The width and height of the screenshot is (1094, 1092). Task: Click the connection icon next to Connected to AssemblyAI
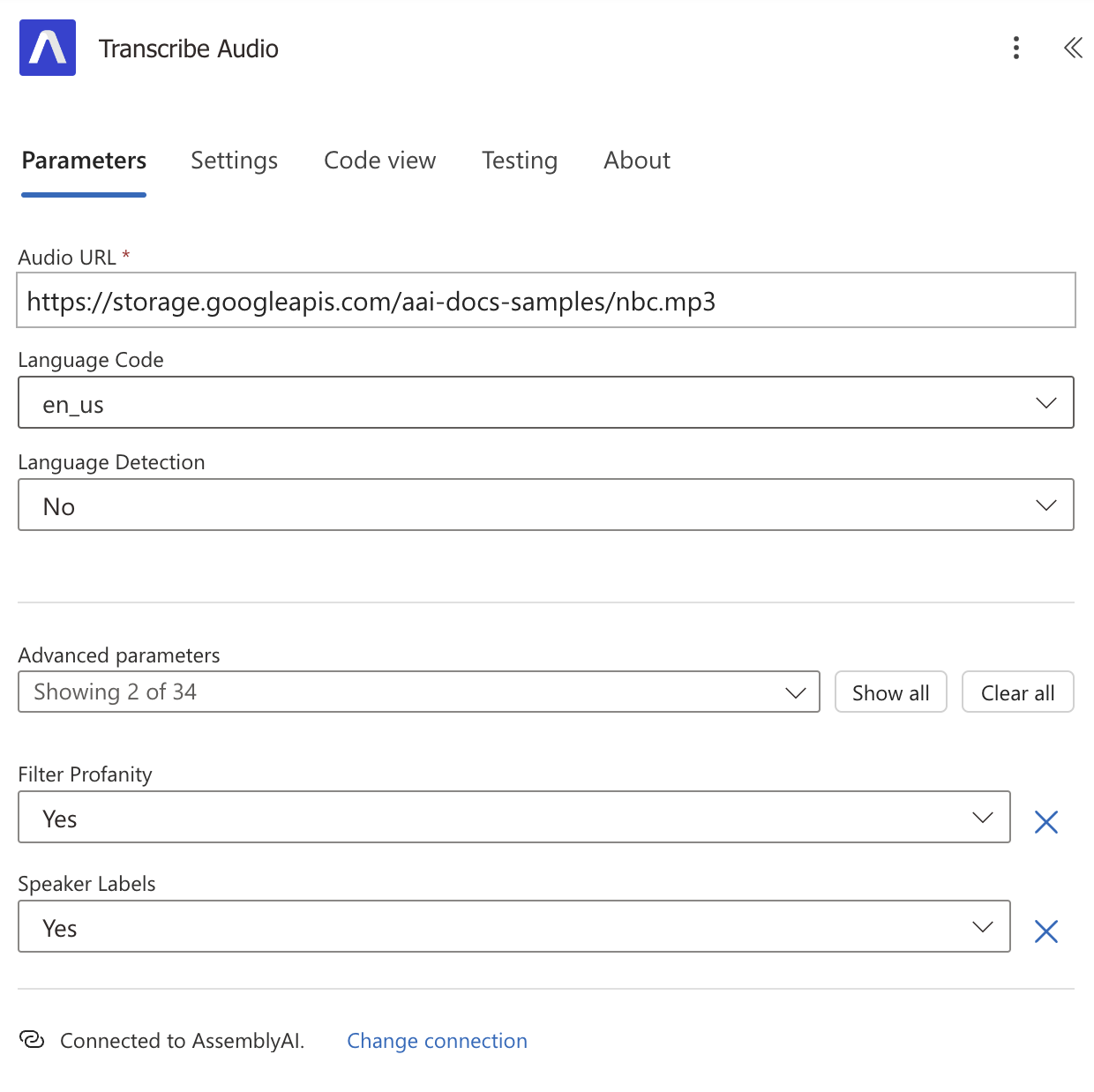tap(33, 1040)
